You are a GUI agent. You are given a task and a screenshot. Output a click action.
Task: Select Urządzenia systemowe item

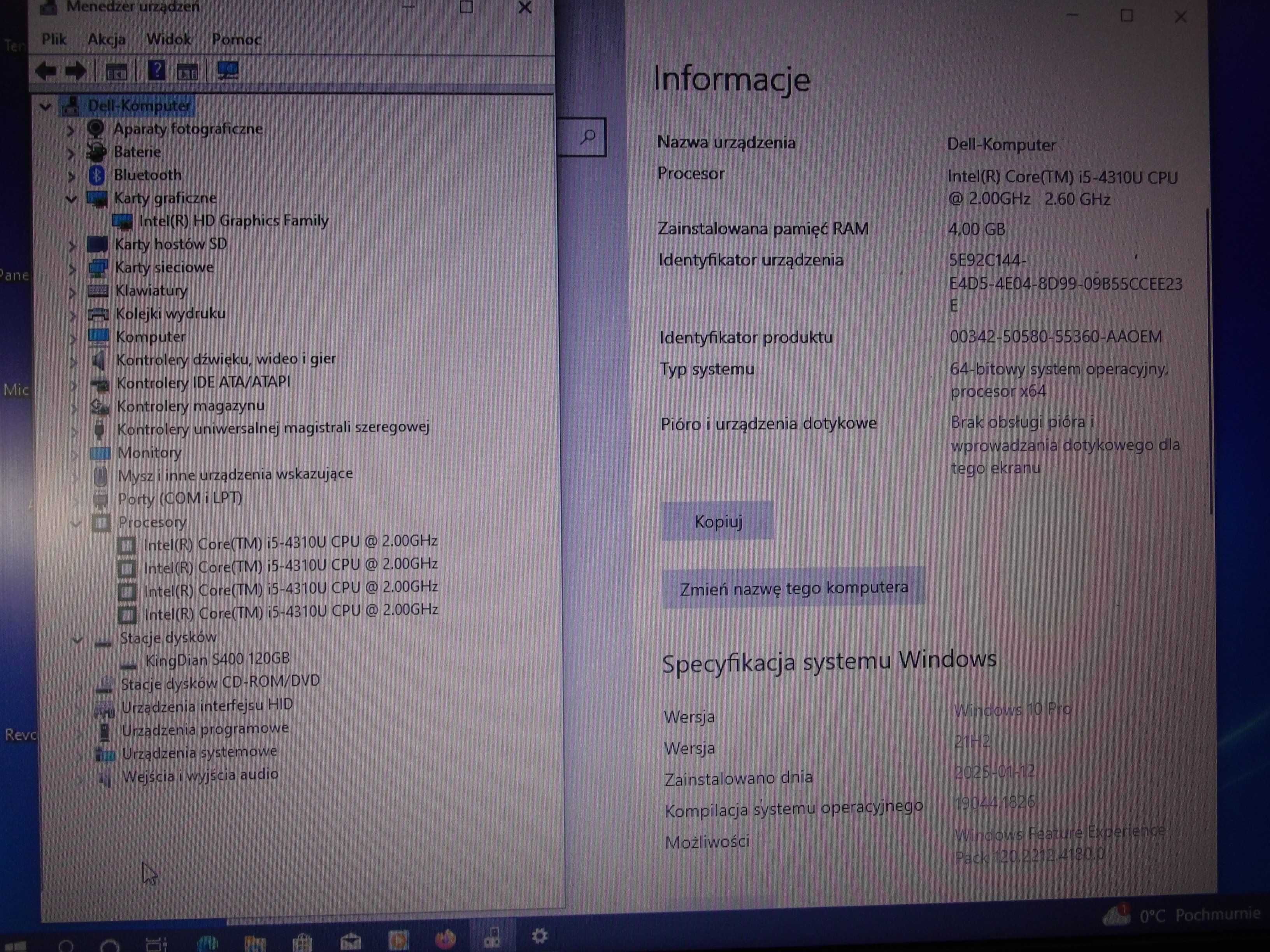click(x=200, y=752)
